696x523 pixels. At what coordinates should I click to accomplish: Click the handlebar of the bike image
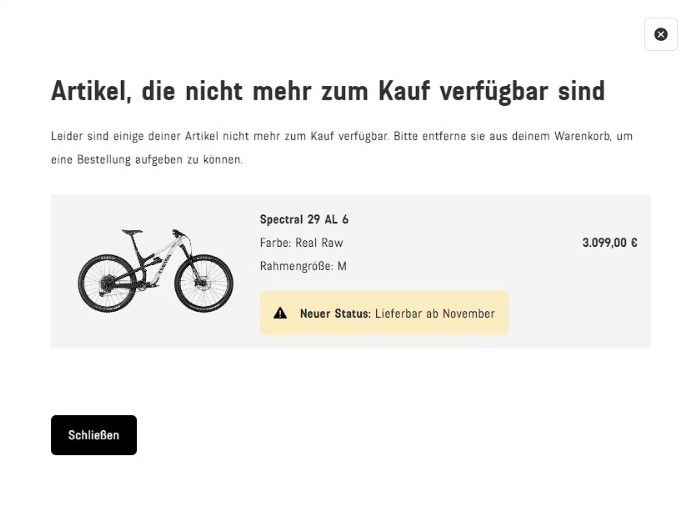tap(179, 232)
